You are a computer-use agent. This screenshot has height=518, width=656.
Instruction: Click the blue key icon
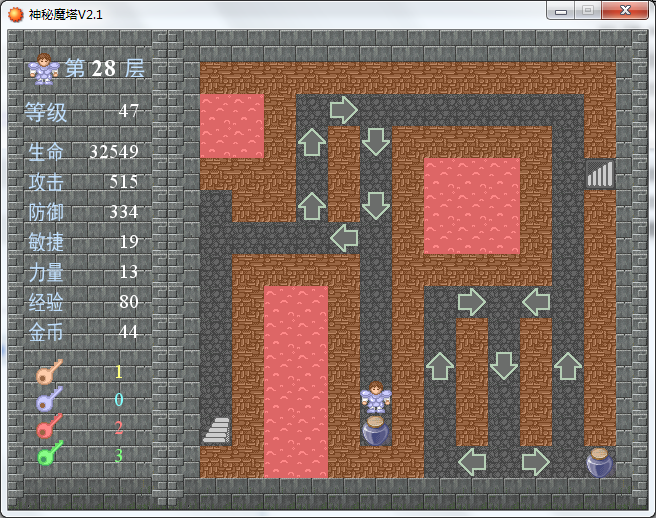click(49, 399)
